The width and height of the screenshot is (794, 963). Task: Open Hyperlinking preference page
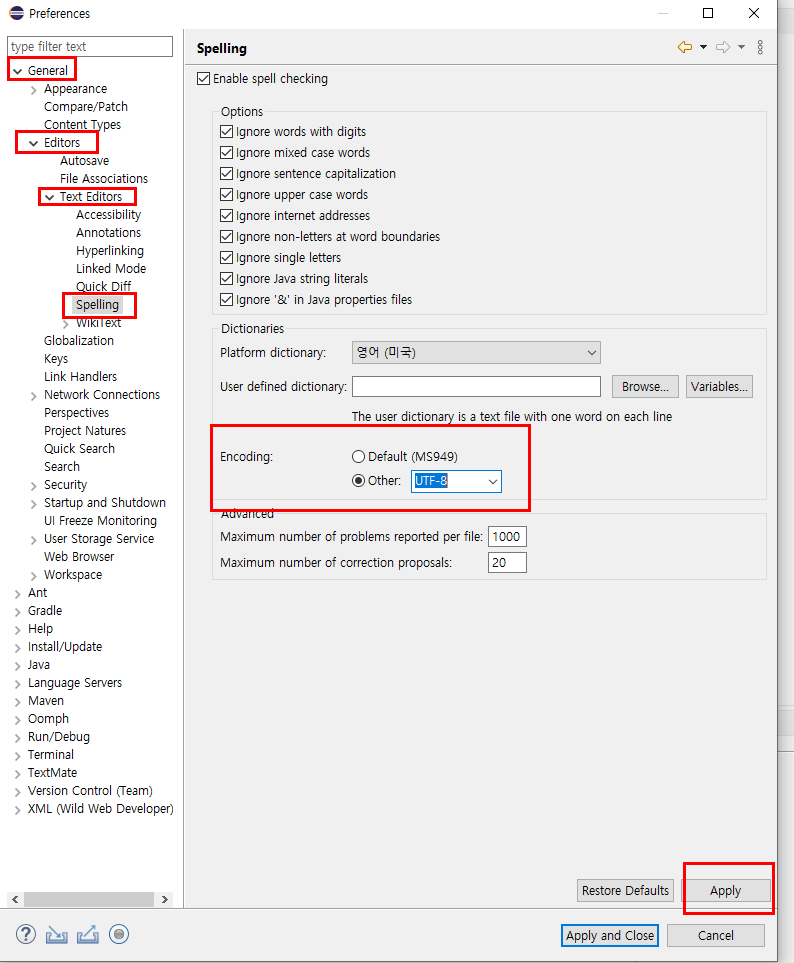(110, 251)
